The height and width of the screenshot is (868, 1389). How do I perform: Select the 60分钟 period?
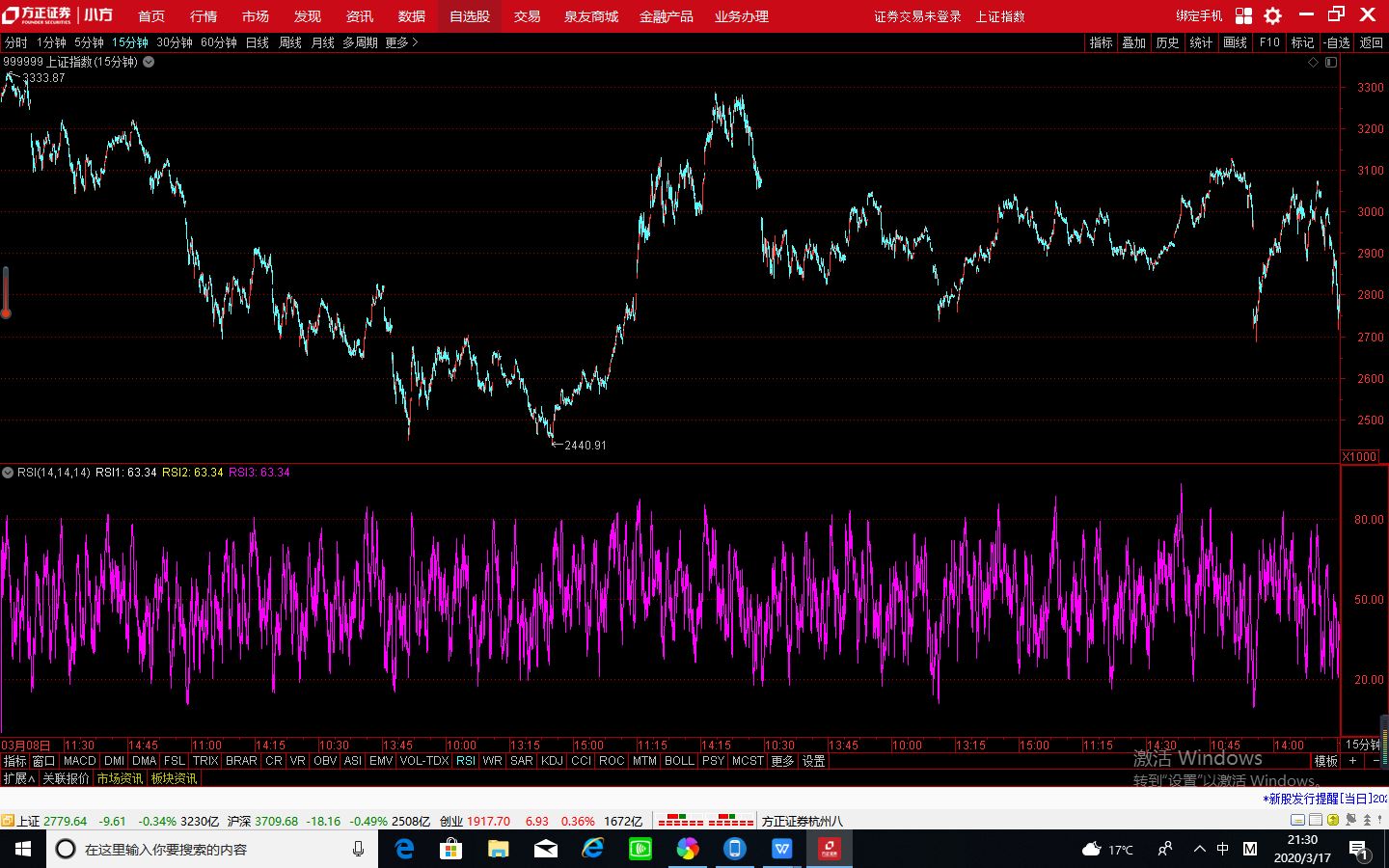(219, 42)
